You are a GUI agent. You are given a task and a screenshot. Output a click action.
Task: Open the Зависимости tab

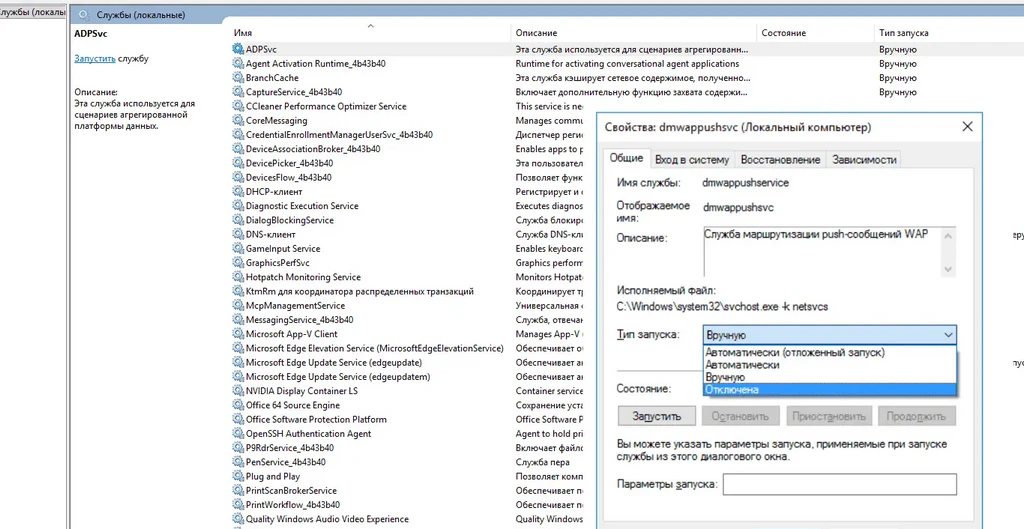(x=864, y=160)
